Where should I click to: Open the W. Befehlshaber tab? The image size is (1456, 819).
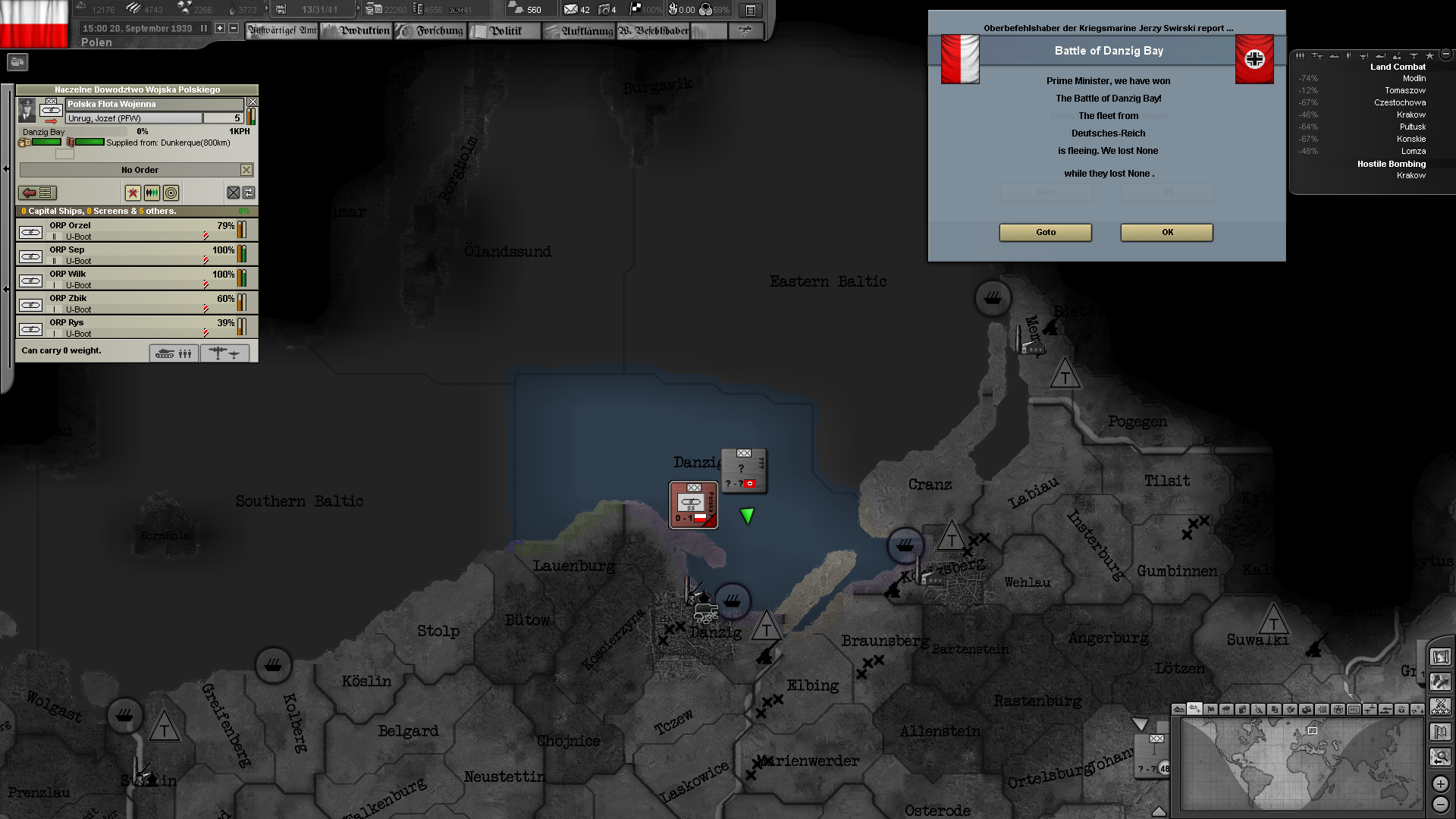tap(653, 31)
